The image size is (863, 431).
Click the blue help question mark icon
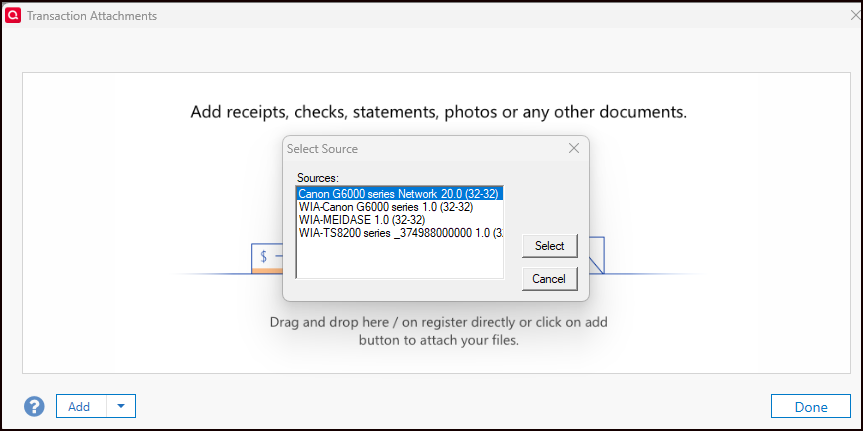point(34,407)
